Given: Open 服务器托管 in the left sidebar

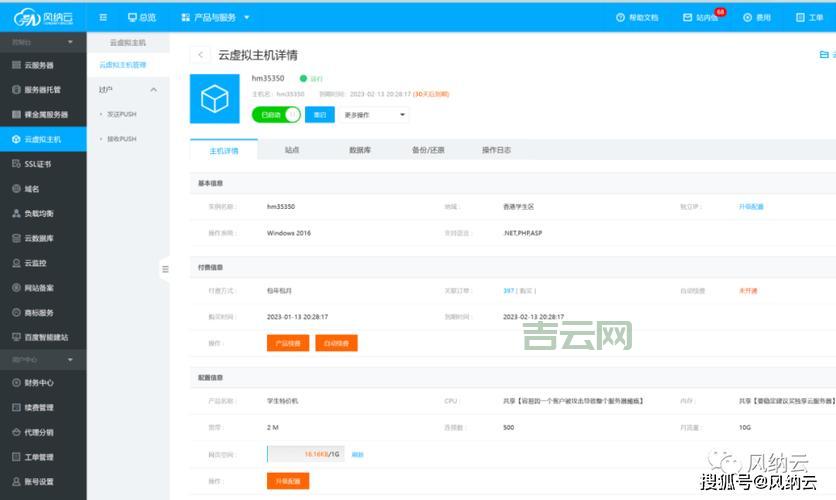Looking at the screenshot, I should coord(43,90).
